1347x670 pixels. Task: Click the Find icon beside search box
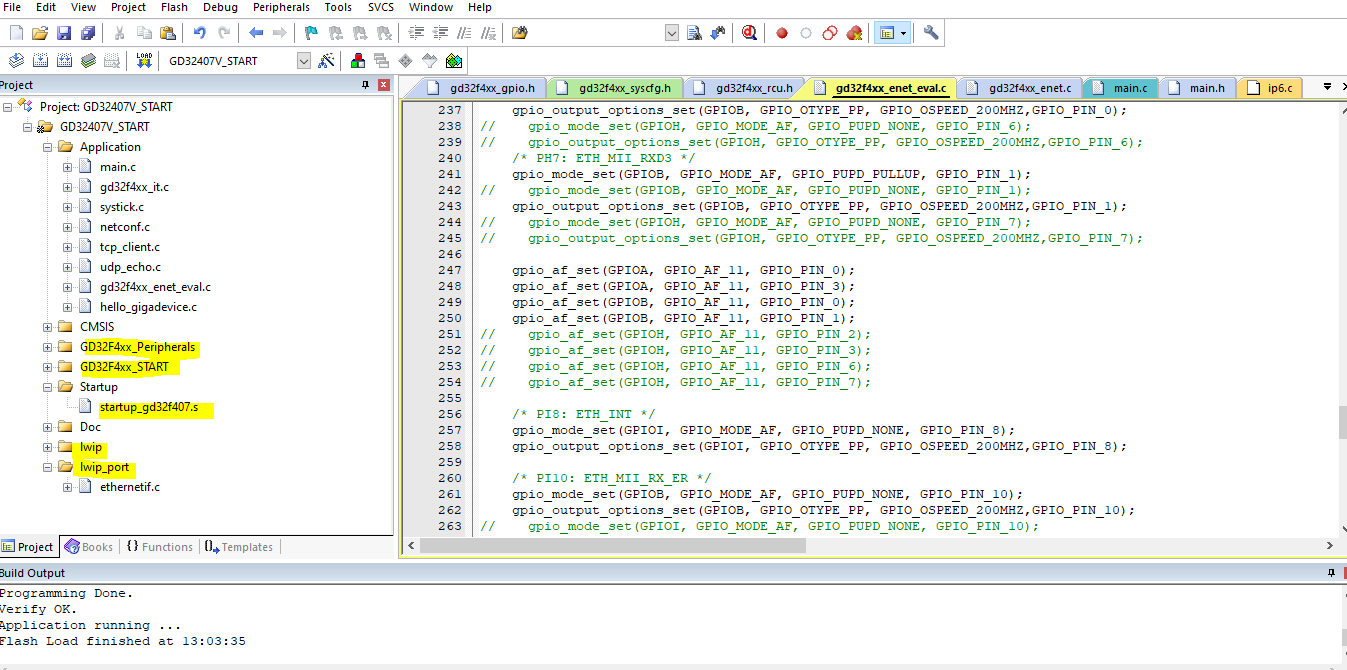click(694, 33)
